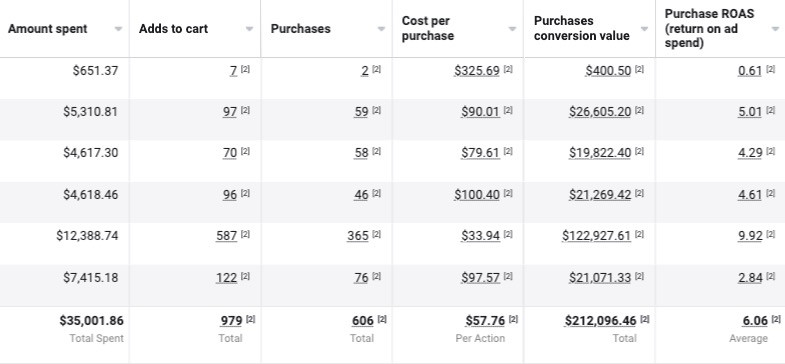Click the footnote [2] beside total $212,096.46
This screenshot has width=785, height=364.
point(645,319)
